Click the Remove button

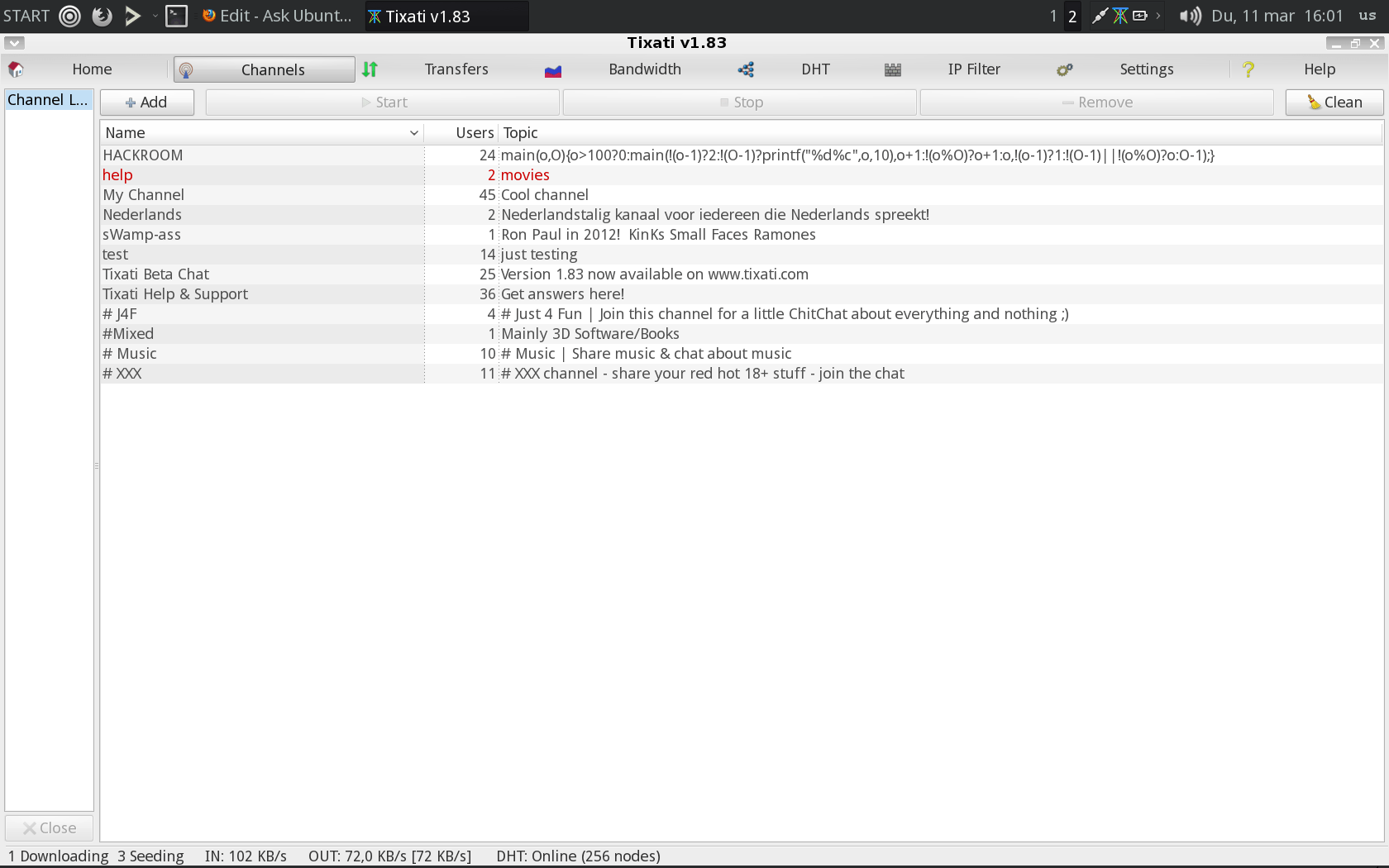pos(1097,103)
